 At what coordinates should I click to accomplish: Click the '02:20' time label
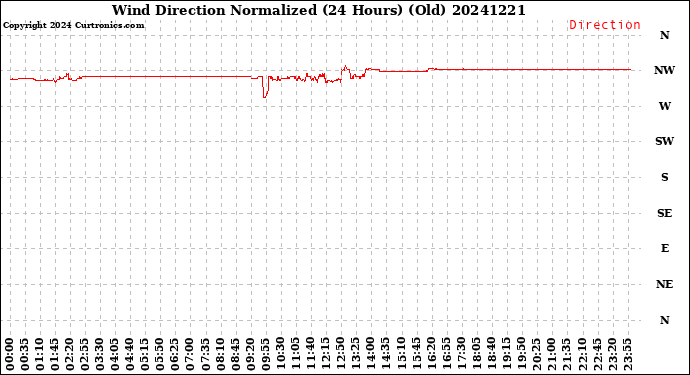point(70,354)
